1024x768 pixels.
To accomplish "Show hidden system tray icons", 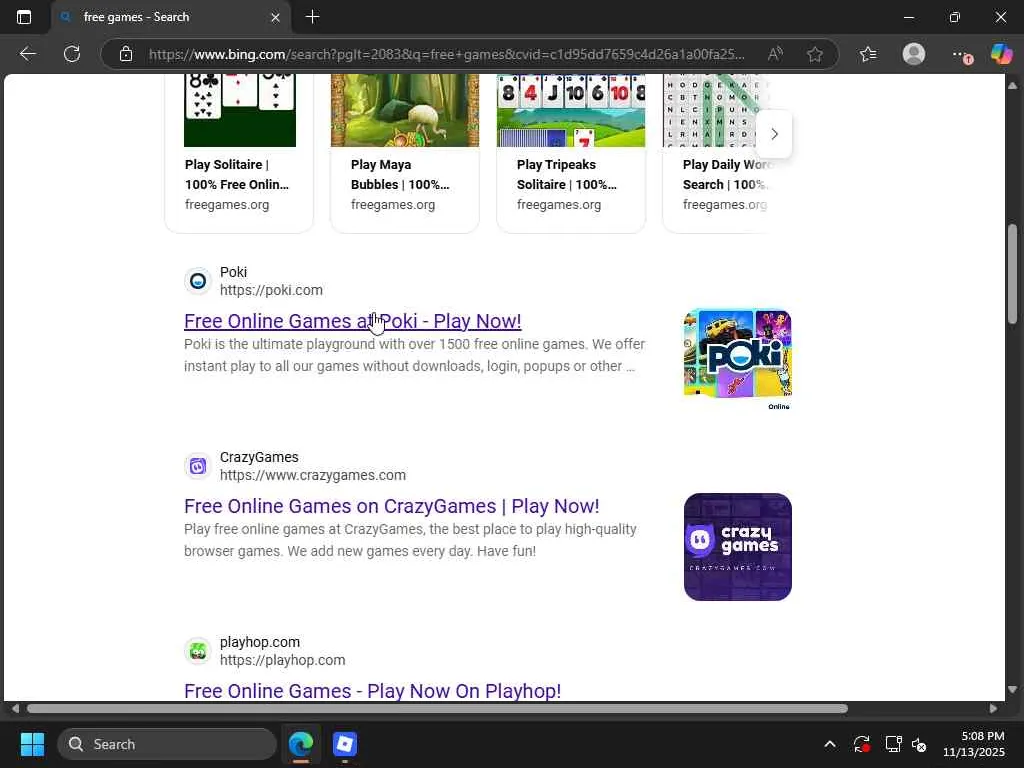I will tap(829, 744).
